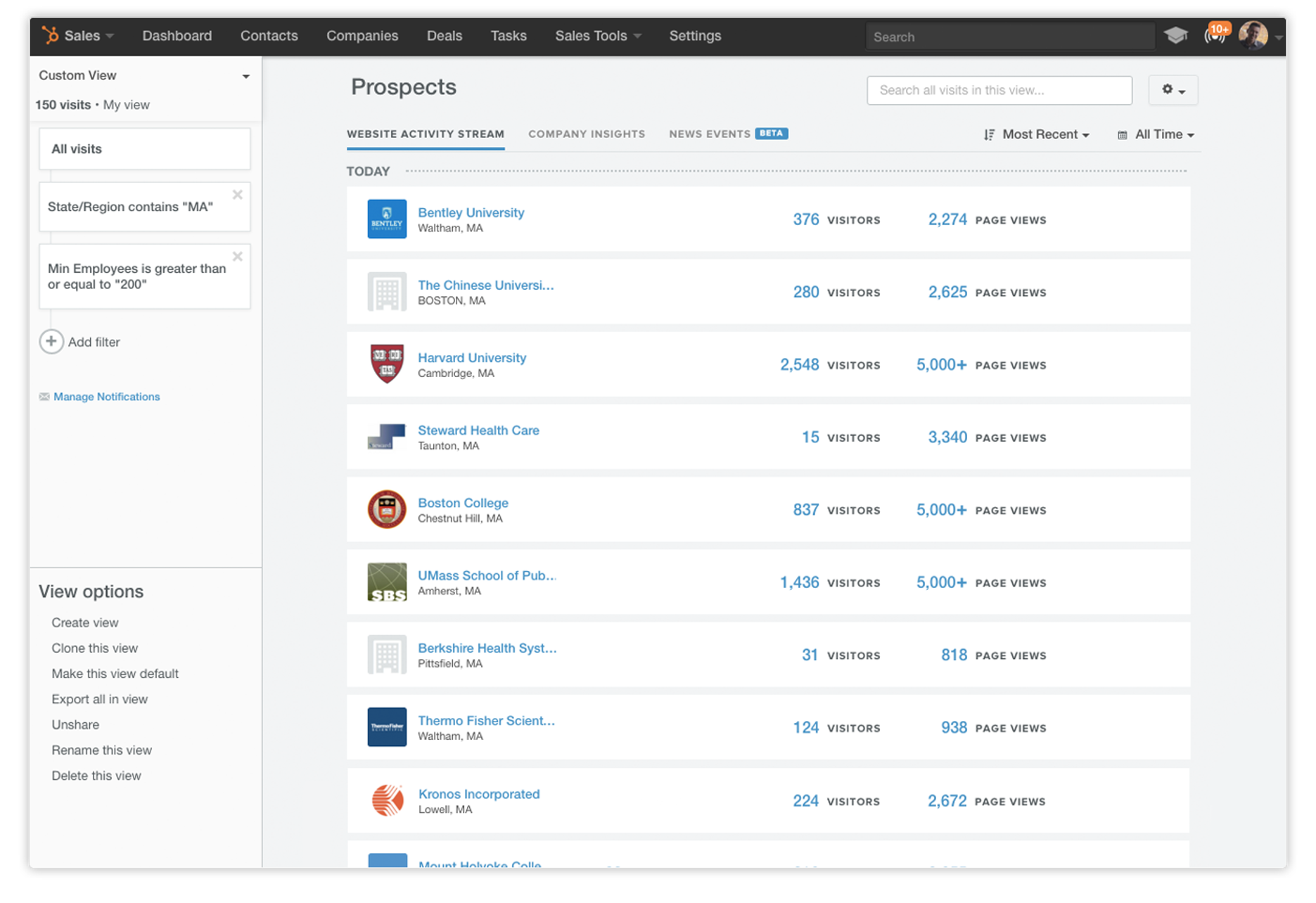Click Clone this view option

(x=94, y=648)
